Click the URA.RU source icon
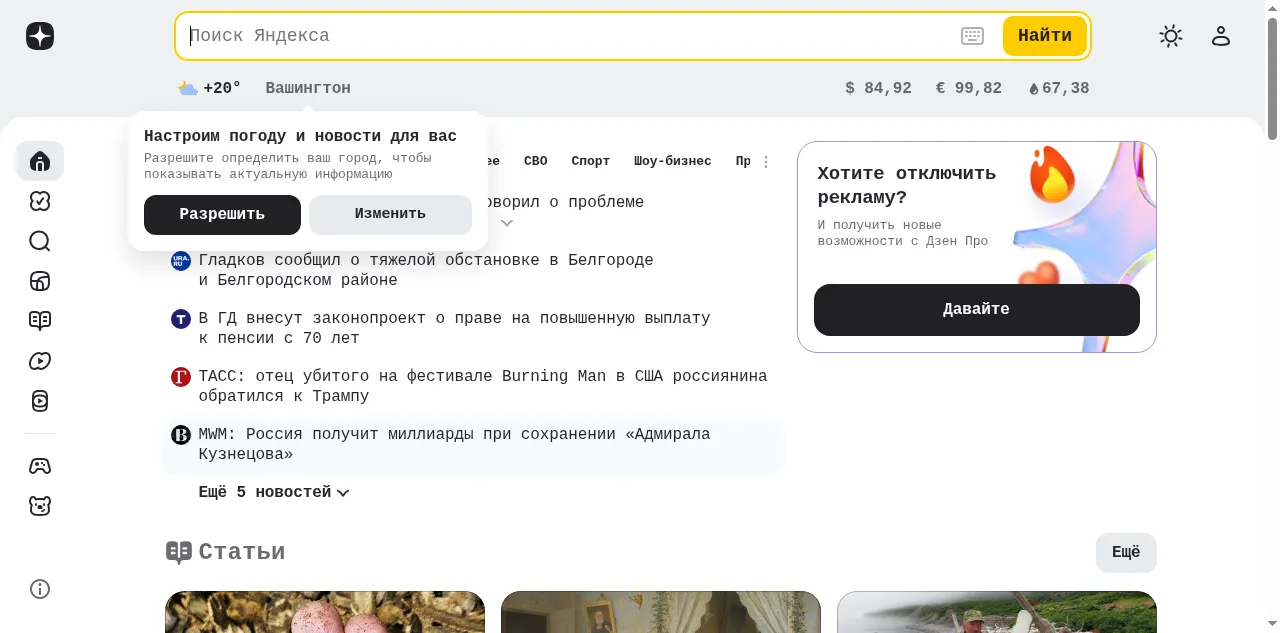The width and height of the screenshot is (1280, 633). [x=181, y=261]
